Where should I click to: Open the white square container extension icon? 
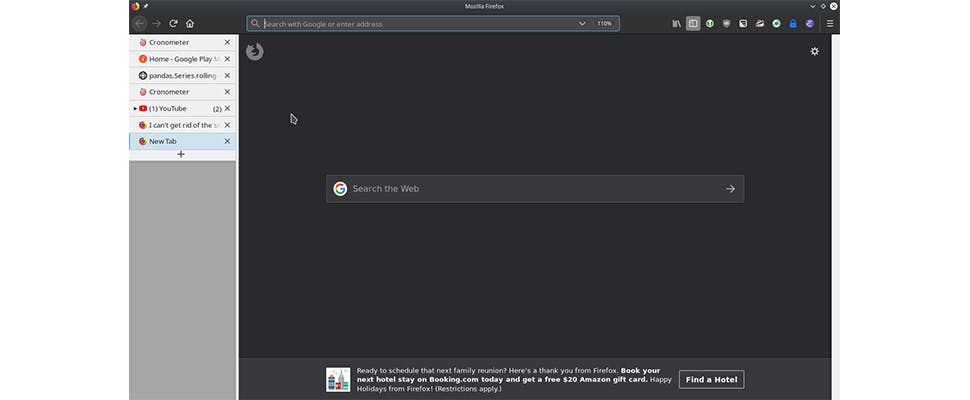point(743,23)
